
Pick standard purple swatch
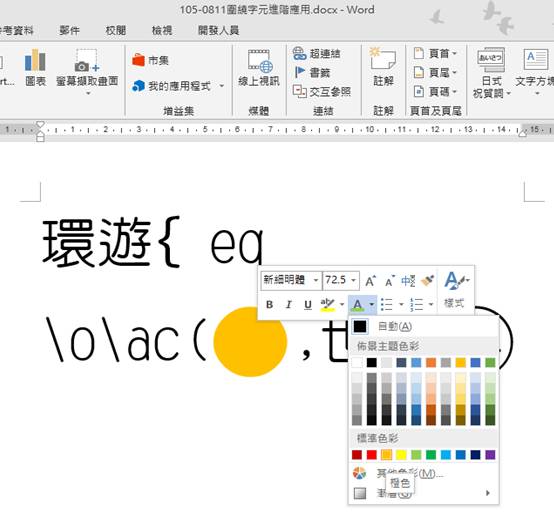point(490,455)
